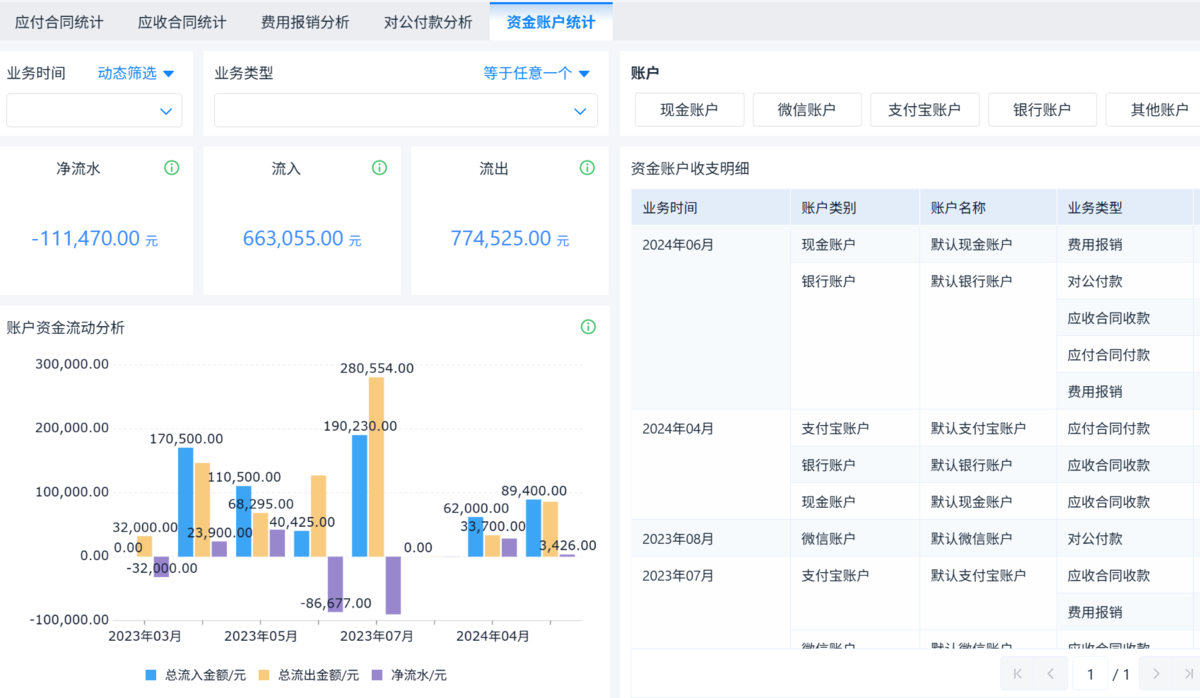Click the info icon on 流入 card
Image resolution: width=1200 pixels, height=698 pixels.
(379, 168)
